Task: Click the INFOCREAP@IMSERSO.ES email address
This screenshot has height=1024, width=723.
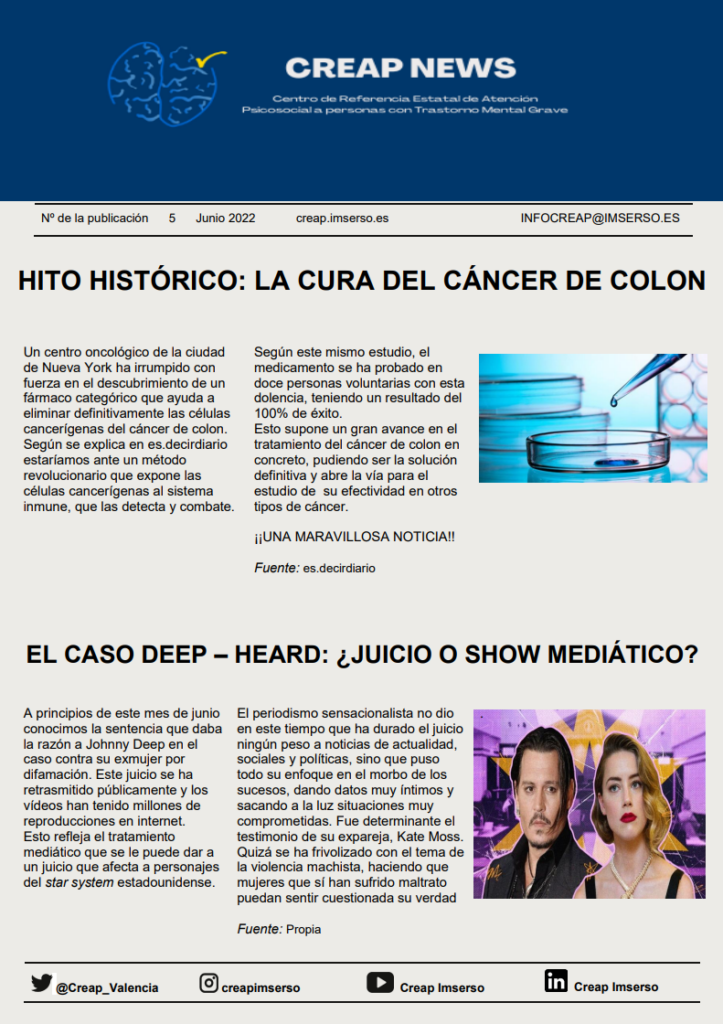Action: pyautogui.click(x=600, y=218)
